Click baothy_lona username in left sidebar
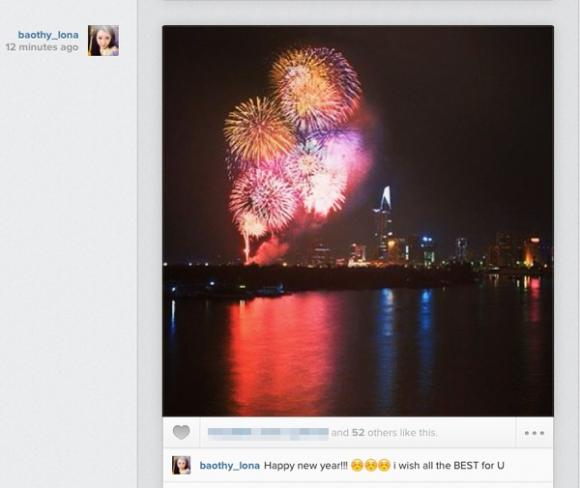The image size is (580, 488). point(48,35)
